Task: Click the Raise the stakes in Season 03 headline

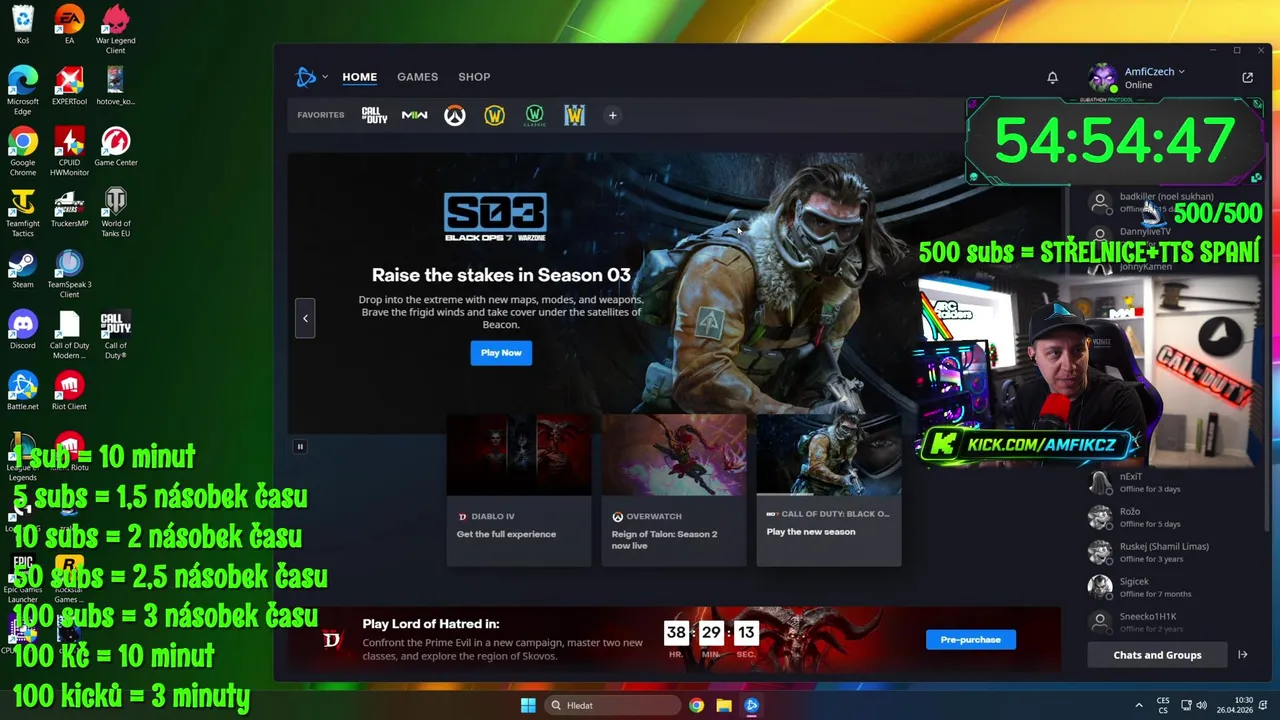Action: tap(501, 275)
